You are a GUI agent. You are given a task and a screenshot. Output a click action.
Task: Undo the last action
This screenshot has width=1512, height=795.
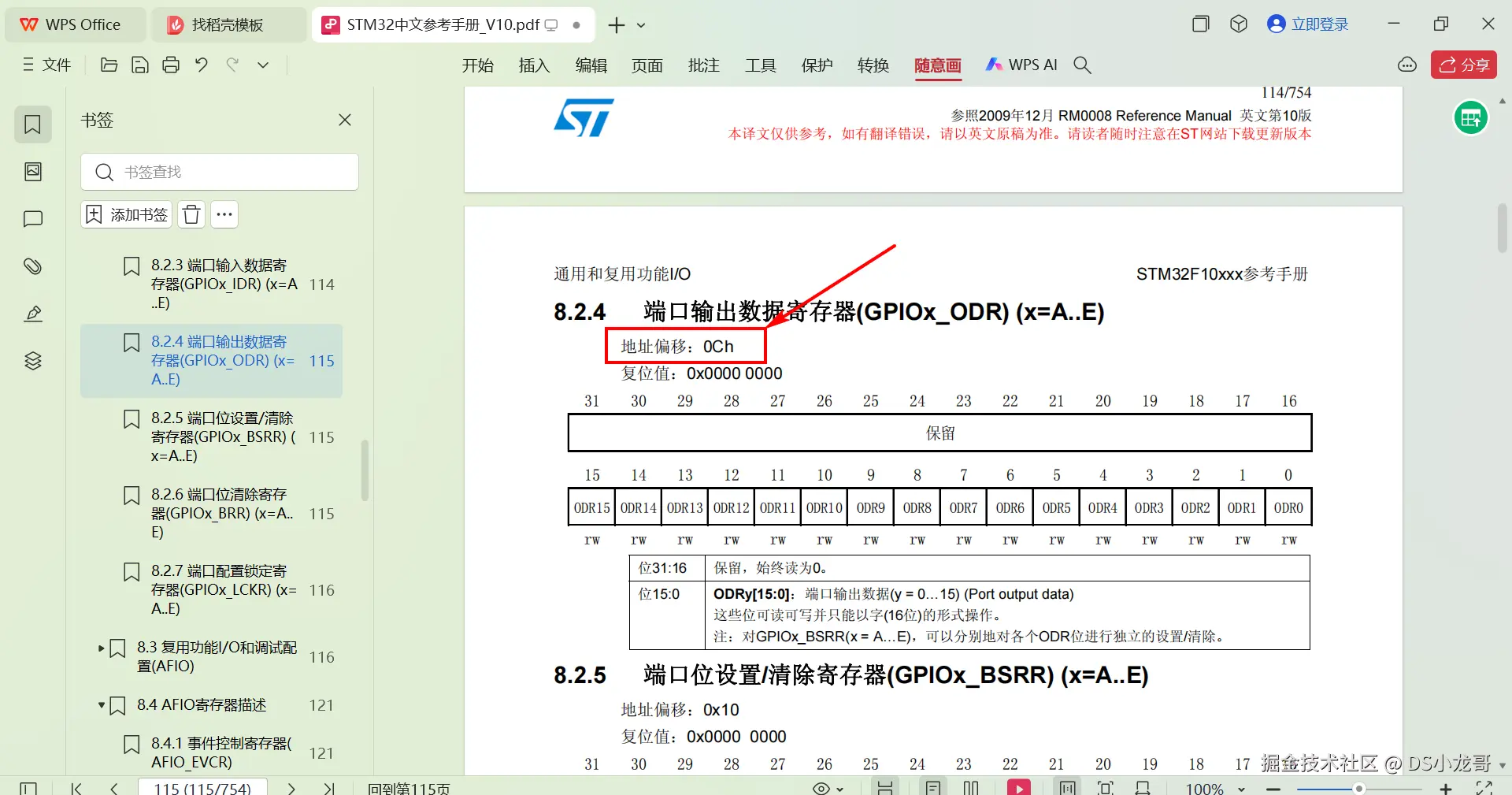202,65
